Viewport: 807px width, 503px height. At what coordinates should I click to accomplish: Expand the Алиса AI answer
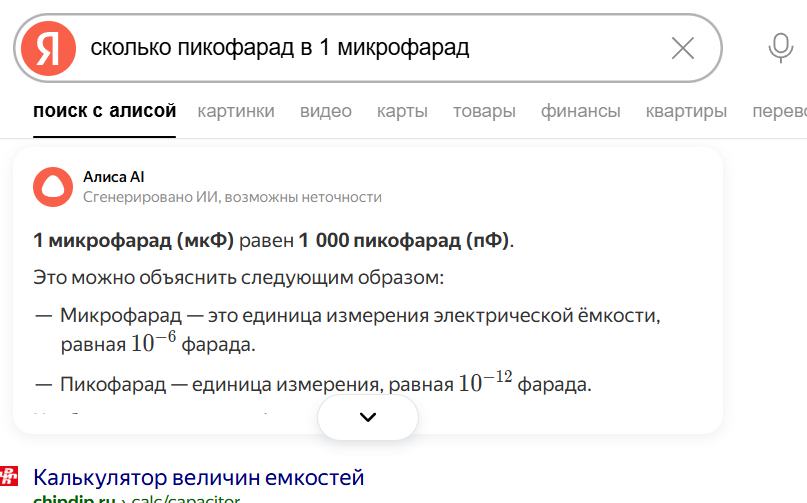pos(367,417)
